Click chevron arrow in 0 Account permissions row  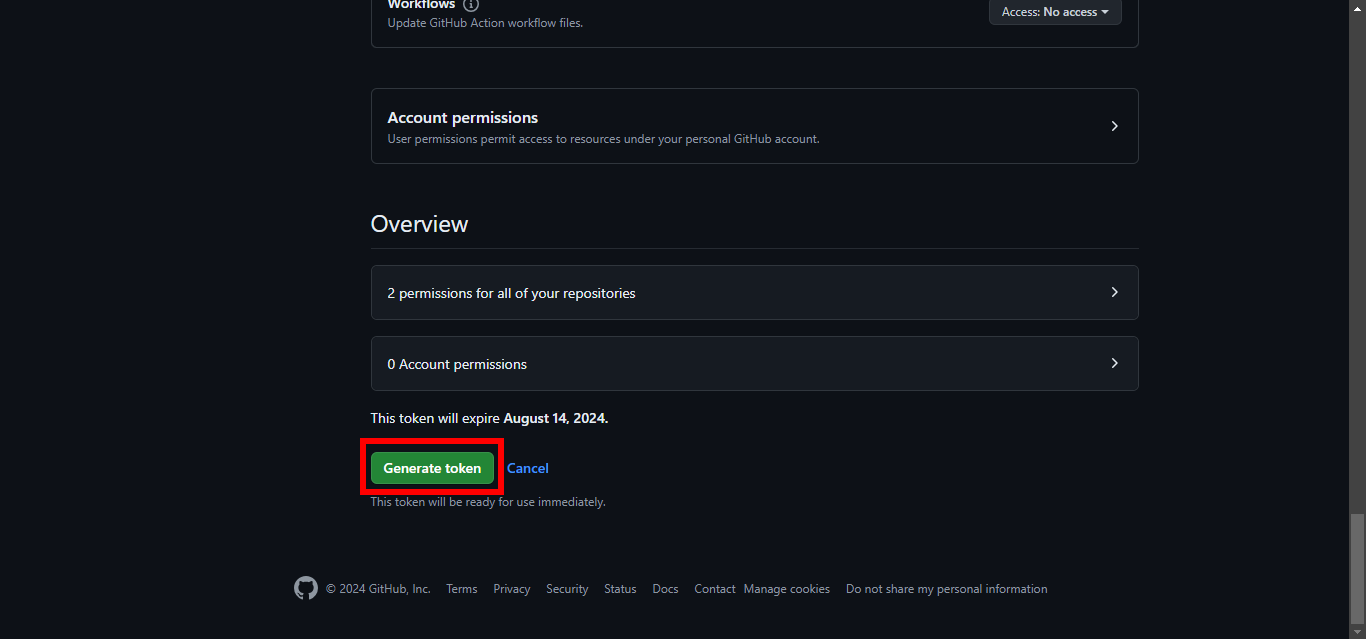(x=1114, y=363)
